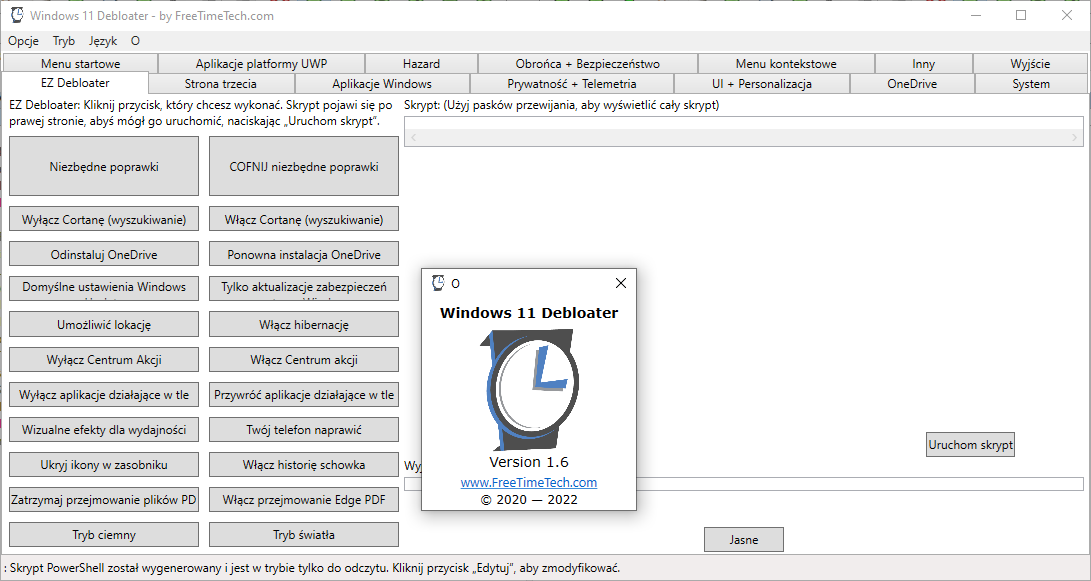Click Włącz historię schowka button
Screen dimensions: 1091x581
coord(304,464)
